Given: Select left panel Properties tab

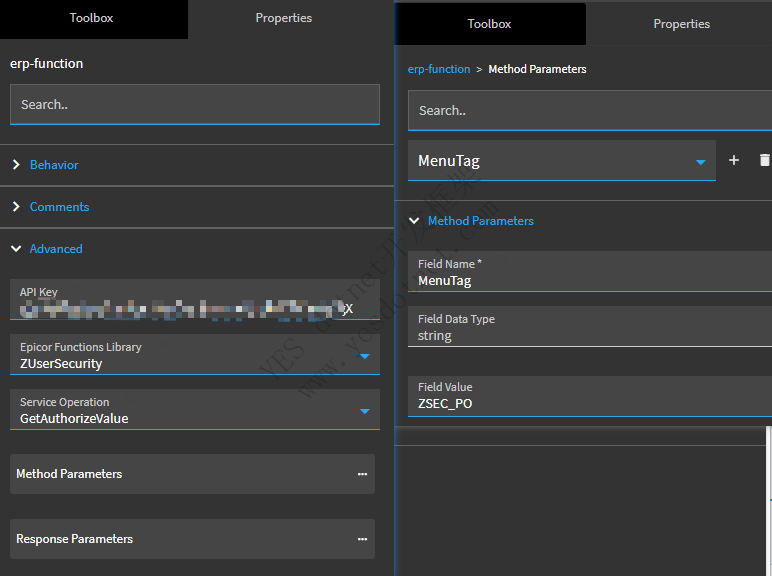Looking at the screenshot, I should point(283,18).
